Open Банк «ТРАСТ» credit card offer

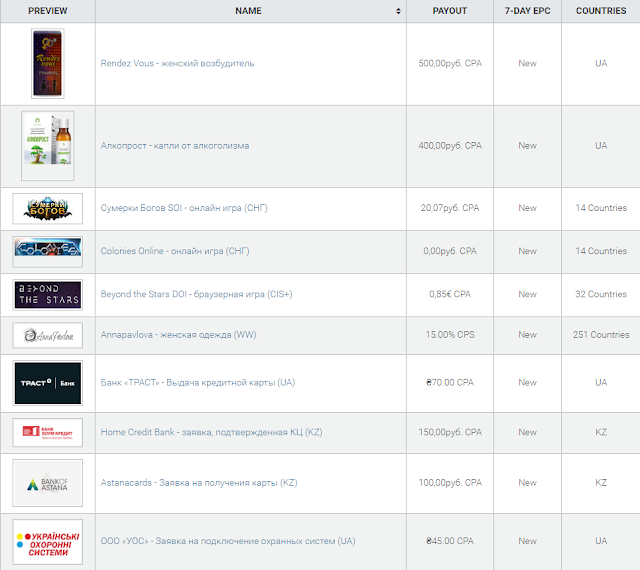point(198,383)
